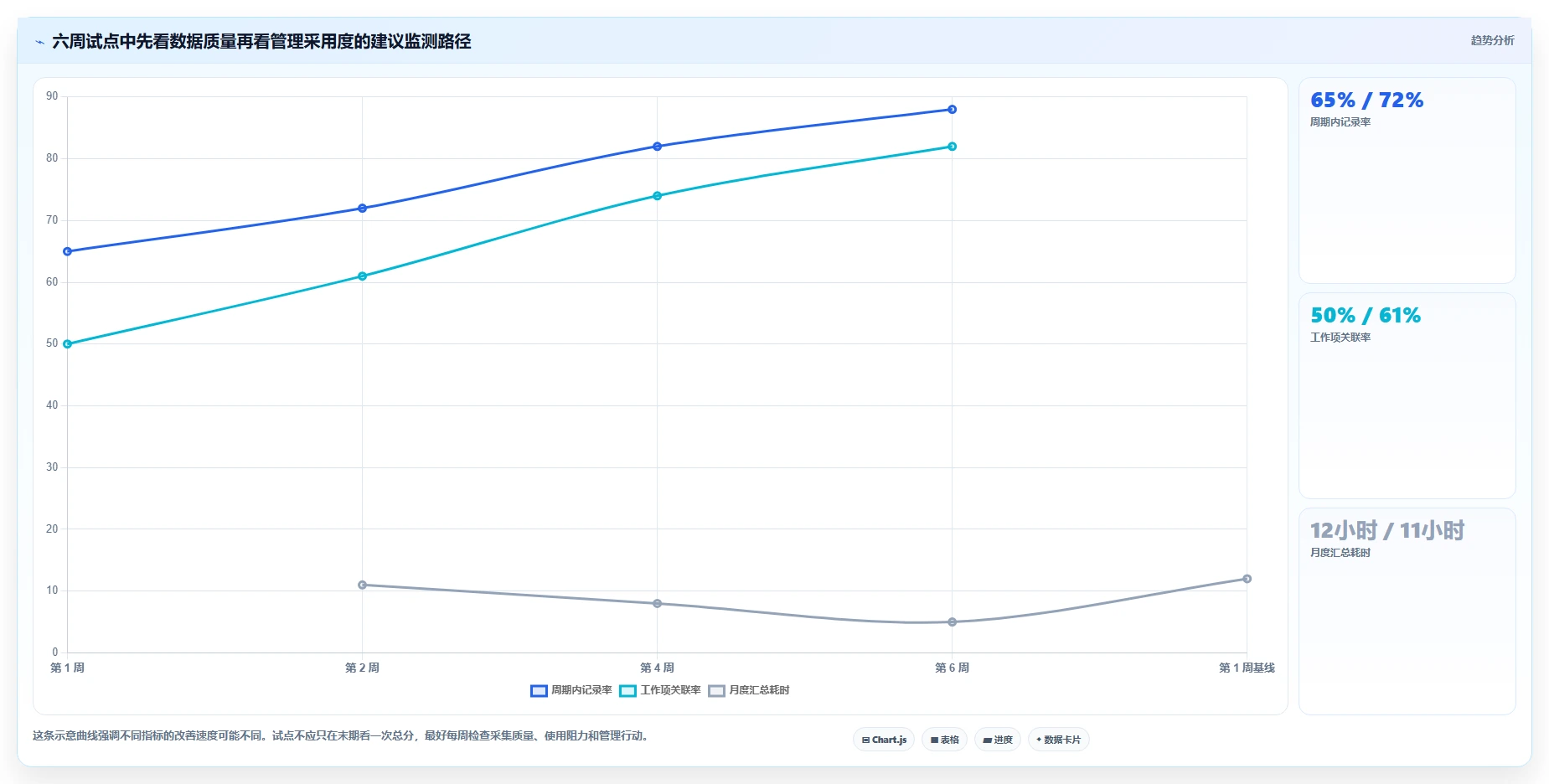Click the 数据卡片 chip
Image resolution: width=1549 pixels, height=784 pixels.
coord(1058,740)
